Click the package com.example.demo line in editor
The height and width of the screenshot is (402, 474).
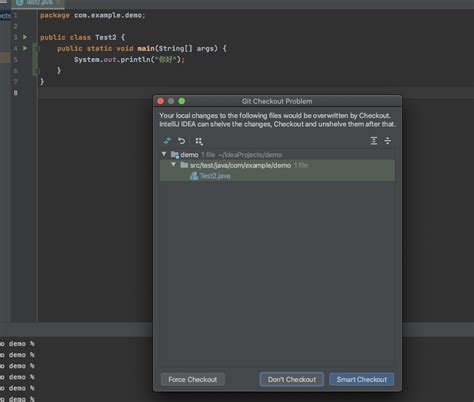pos(93,15)
